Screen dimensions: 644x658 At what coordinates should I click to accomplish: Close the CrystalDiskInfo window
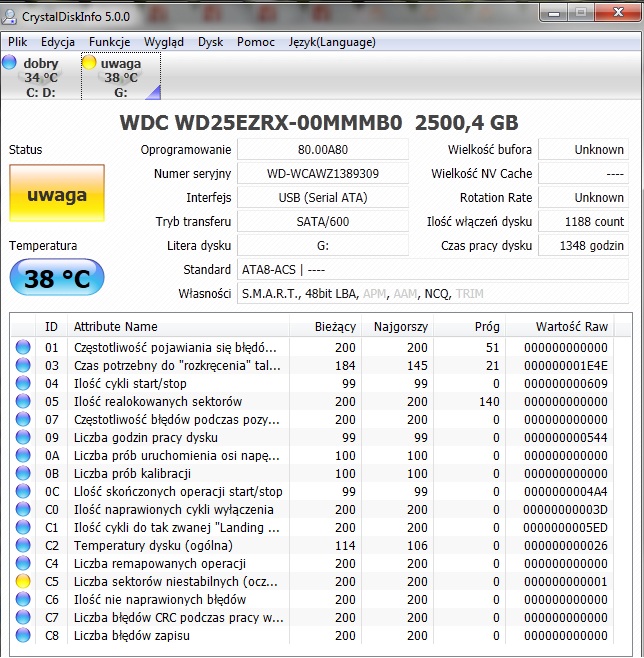coord(618,13)
